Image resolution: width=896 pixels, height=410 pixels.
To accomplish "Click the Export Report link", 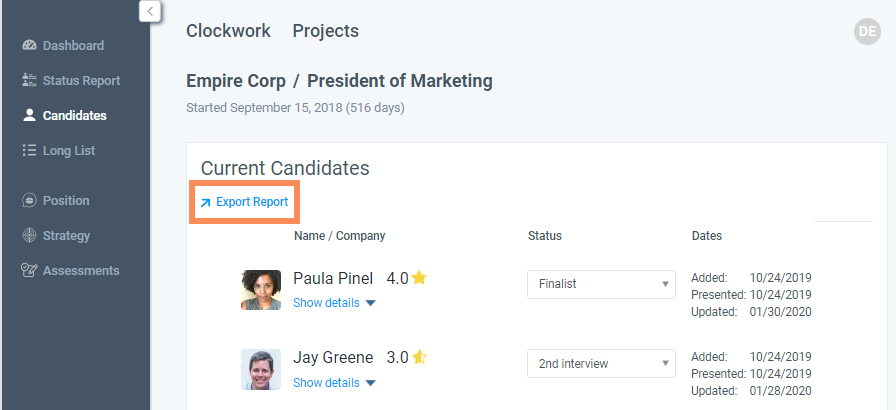I will (x=245, y=202).
